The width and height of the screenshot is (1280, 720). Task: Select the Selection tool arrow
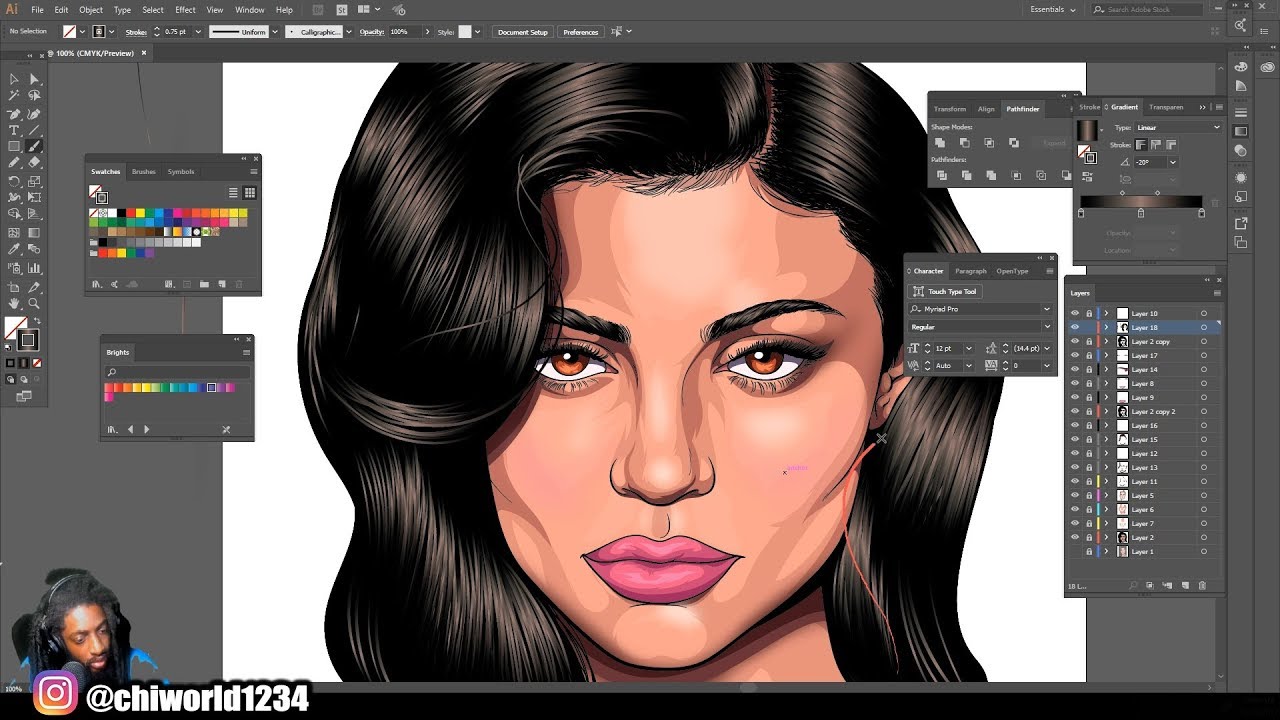tap(14, 79)
